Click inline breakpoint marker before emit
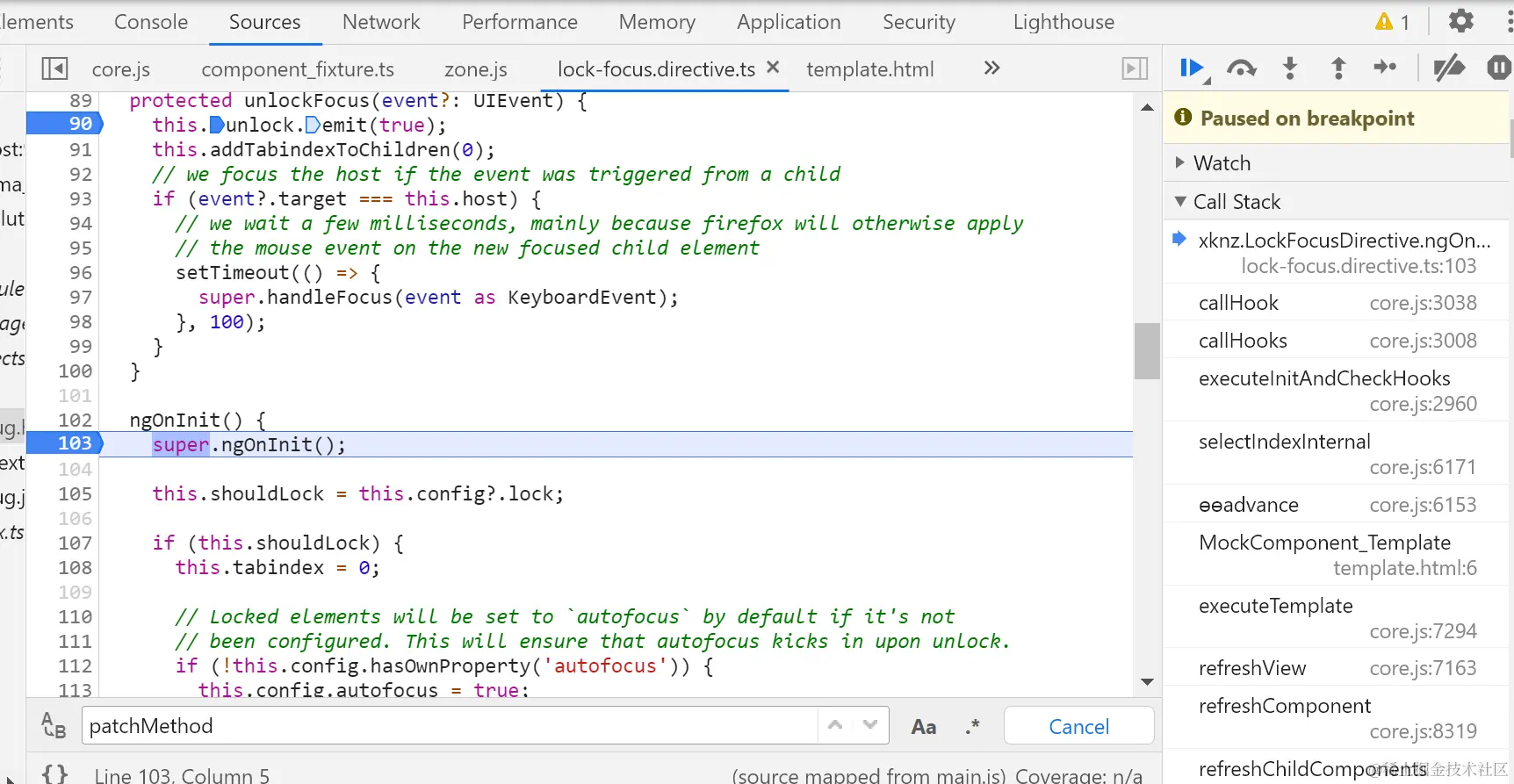 coord(314,126)
